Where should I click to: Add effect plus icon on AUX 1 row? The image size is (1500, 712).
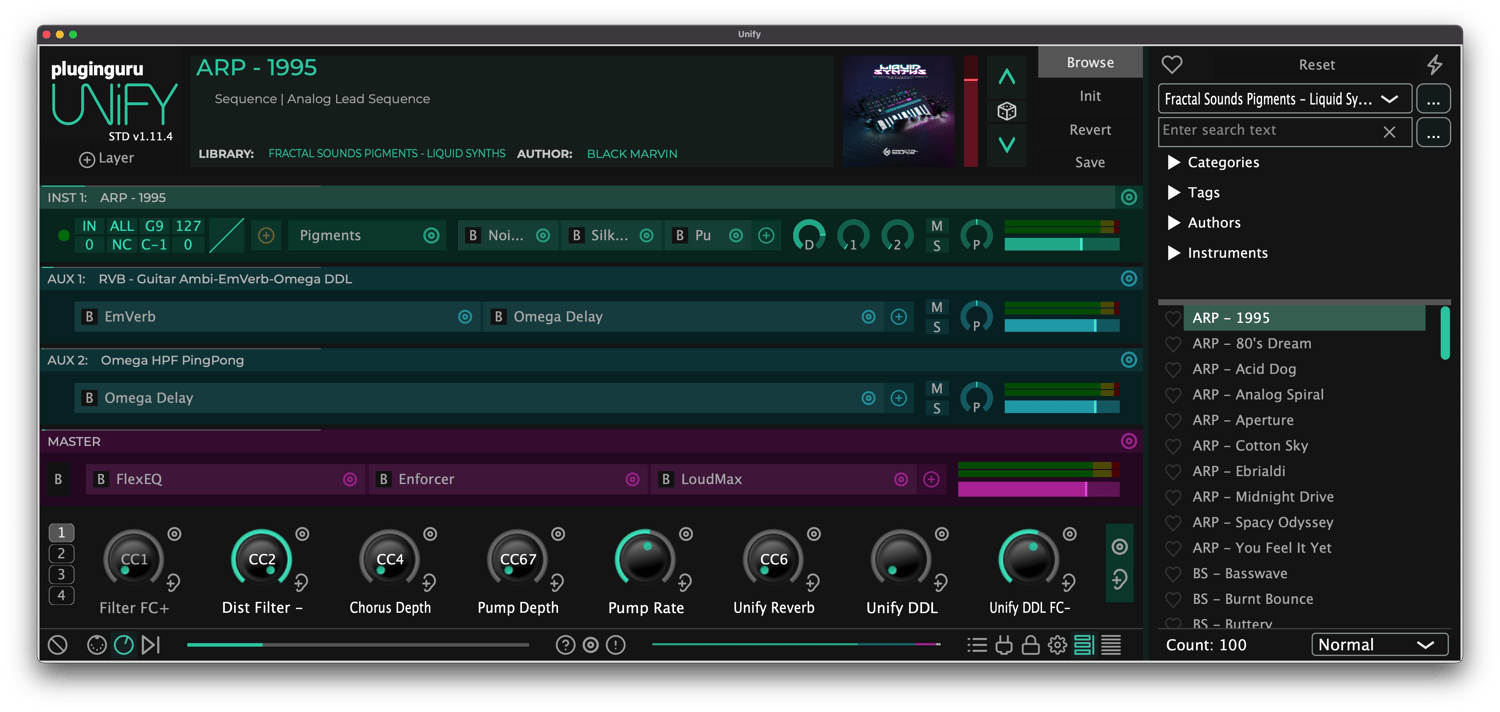pyautogui.click(x=899, y=317)
